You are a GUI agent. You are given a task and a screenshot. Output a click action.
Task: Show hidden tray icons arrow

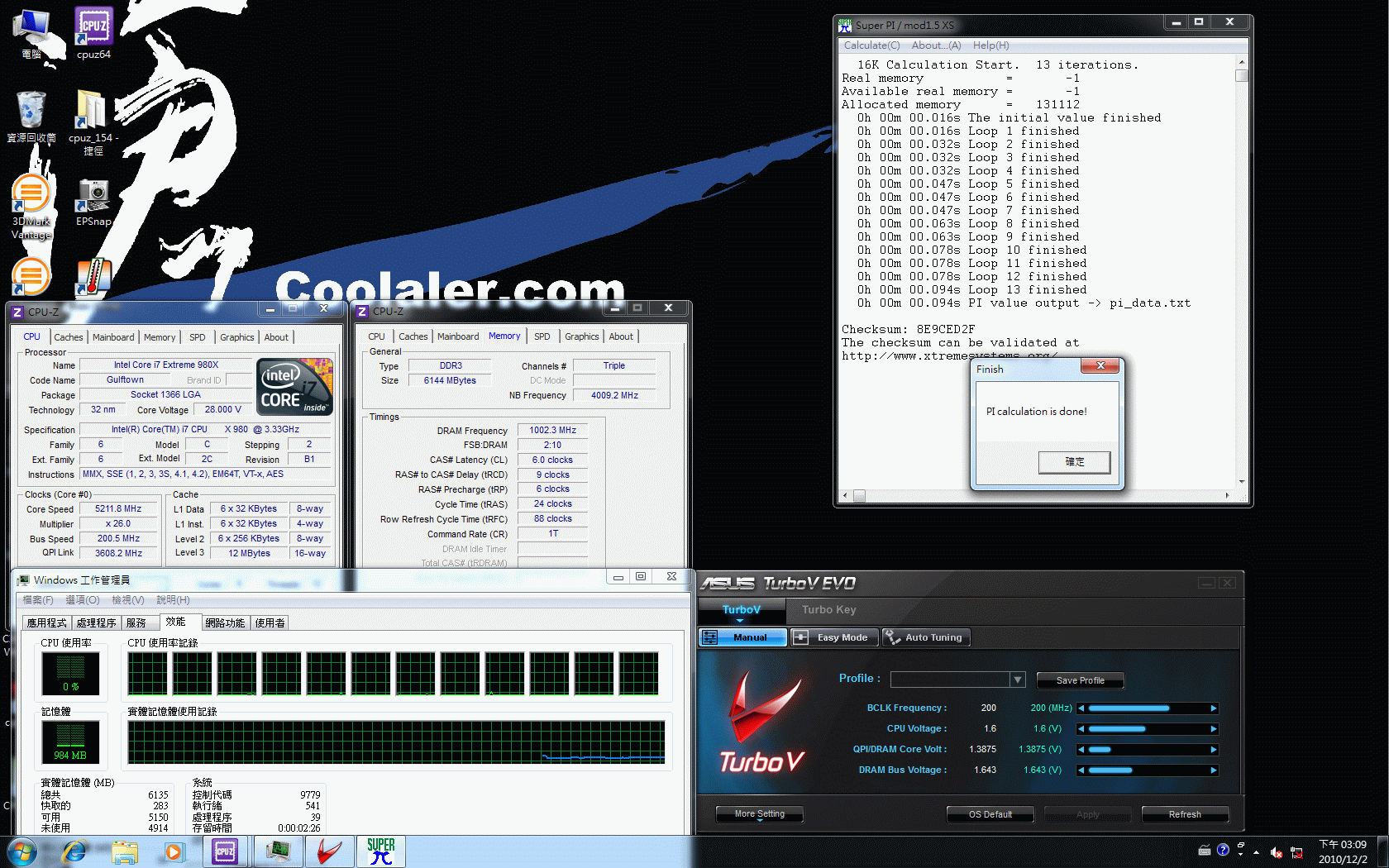1256,852
